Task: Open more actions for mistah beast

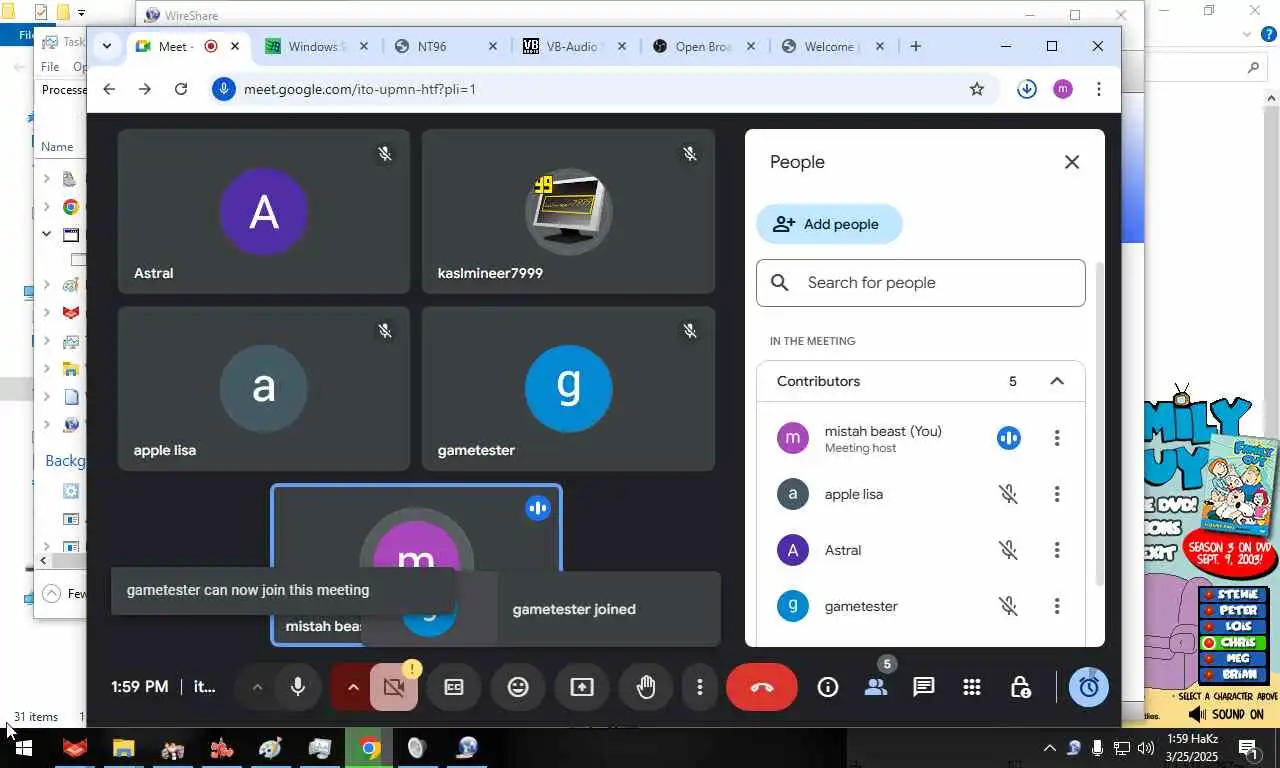Action: 1057,438
